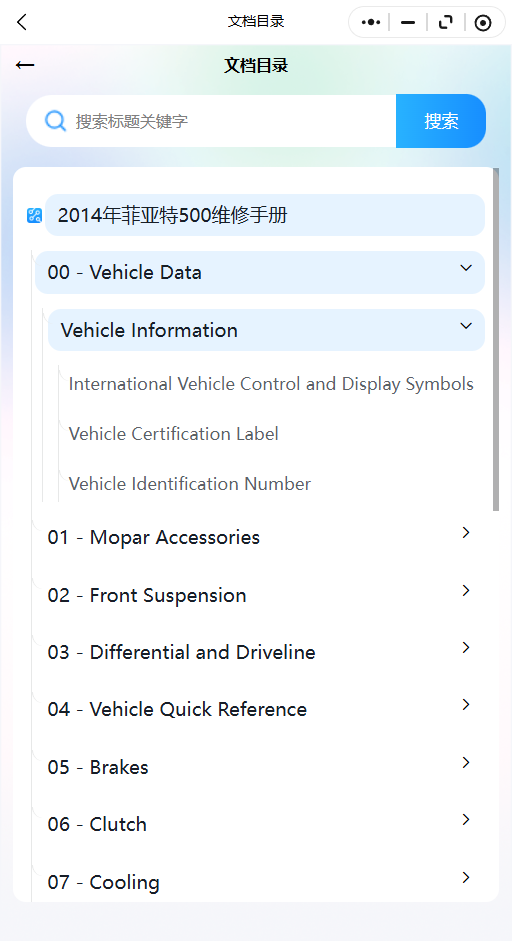Click the magnifier icon in search box

[x=55, y=121]
